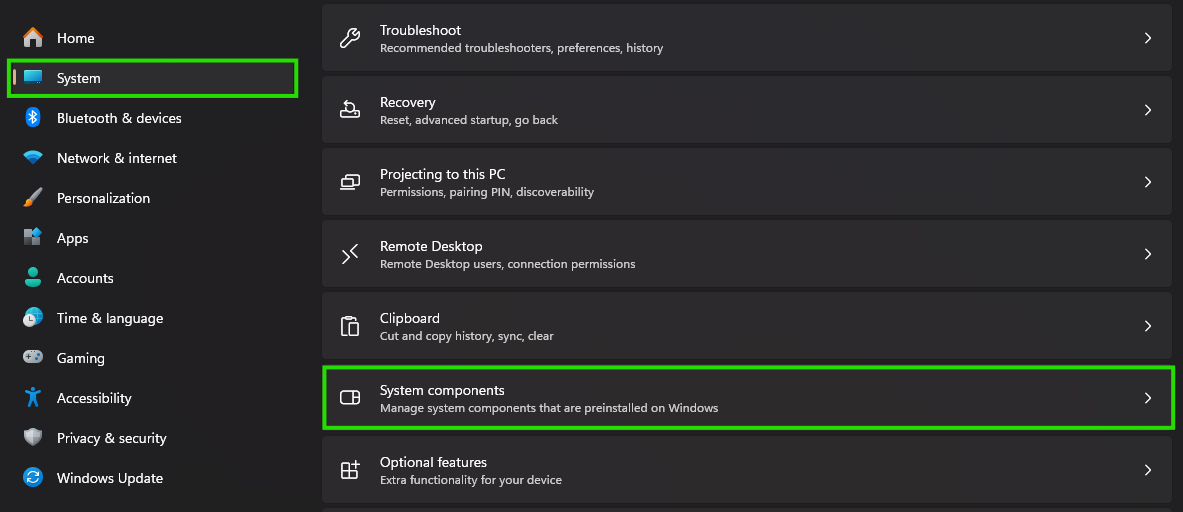Click the Projecting to this PC icon

pyautogui.click(x=350, y=182)
